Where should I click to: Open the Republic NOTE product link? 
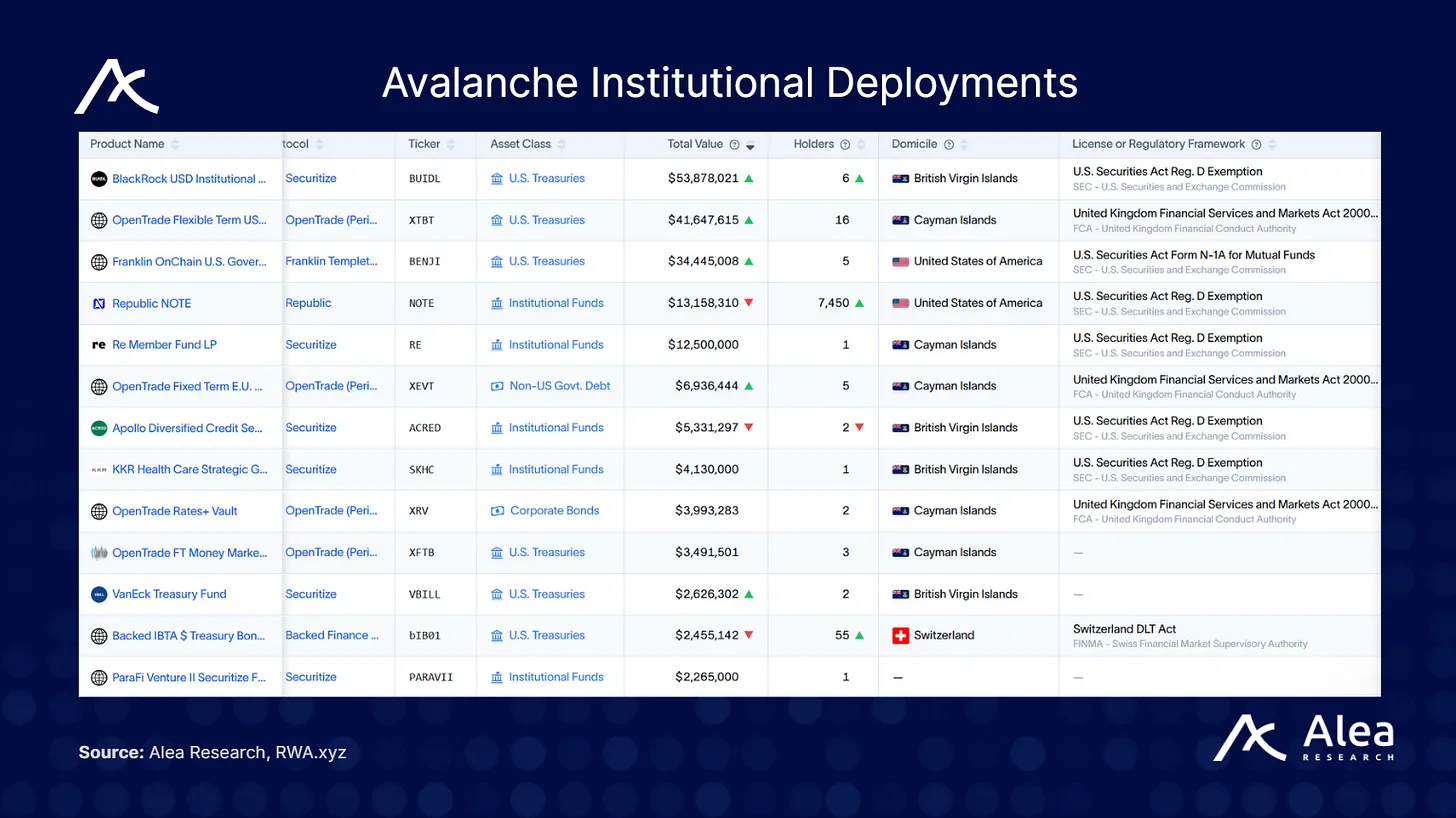(151, 303)
